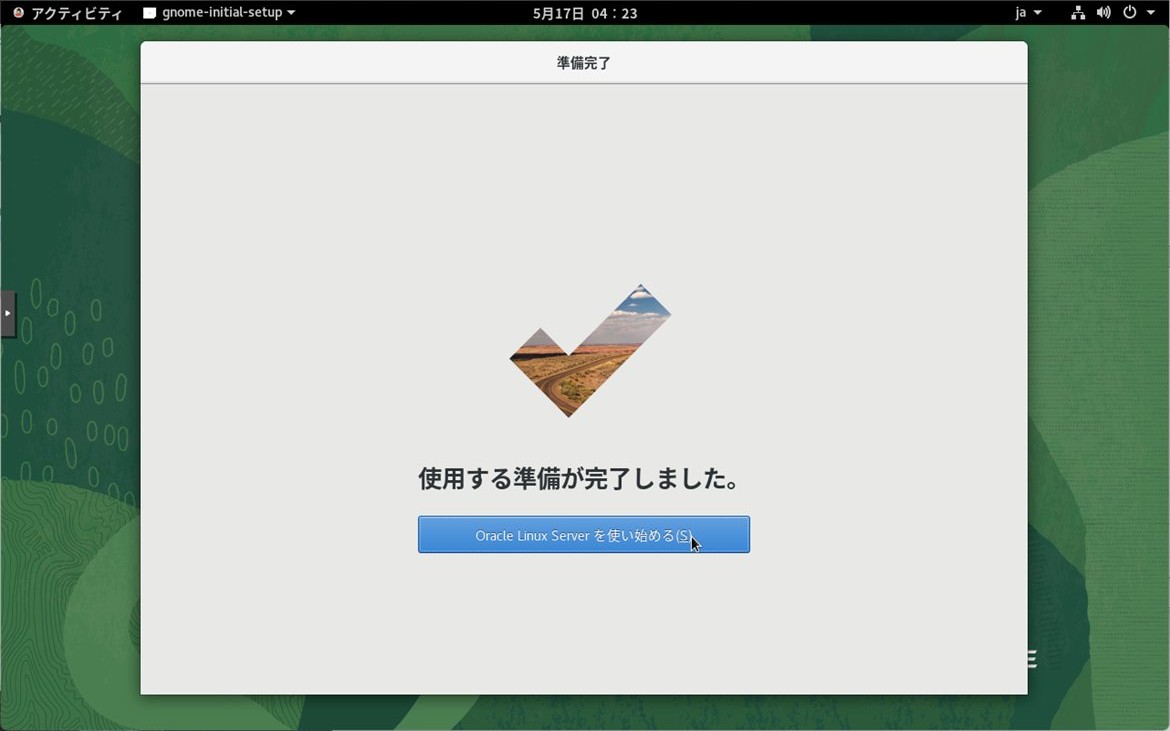Screen dimensions: 1170x731
Task: Open the clock showing 5月17日 04:23
Action: click(585, 13)
